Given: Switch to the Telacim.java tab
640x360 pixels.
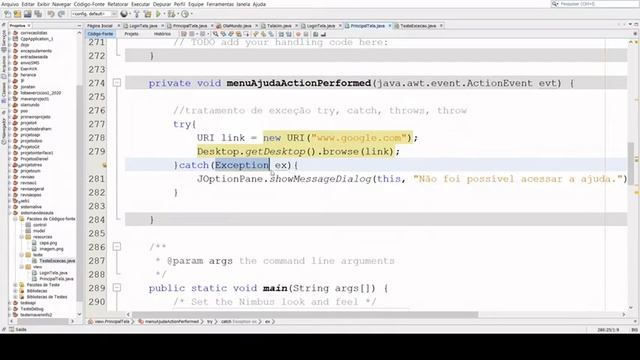Looking at the screenshot, I should [x=279, y=26].
